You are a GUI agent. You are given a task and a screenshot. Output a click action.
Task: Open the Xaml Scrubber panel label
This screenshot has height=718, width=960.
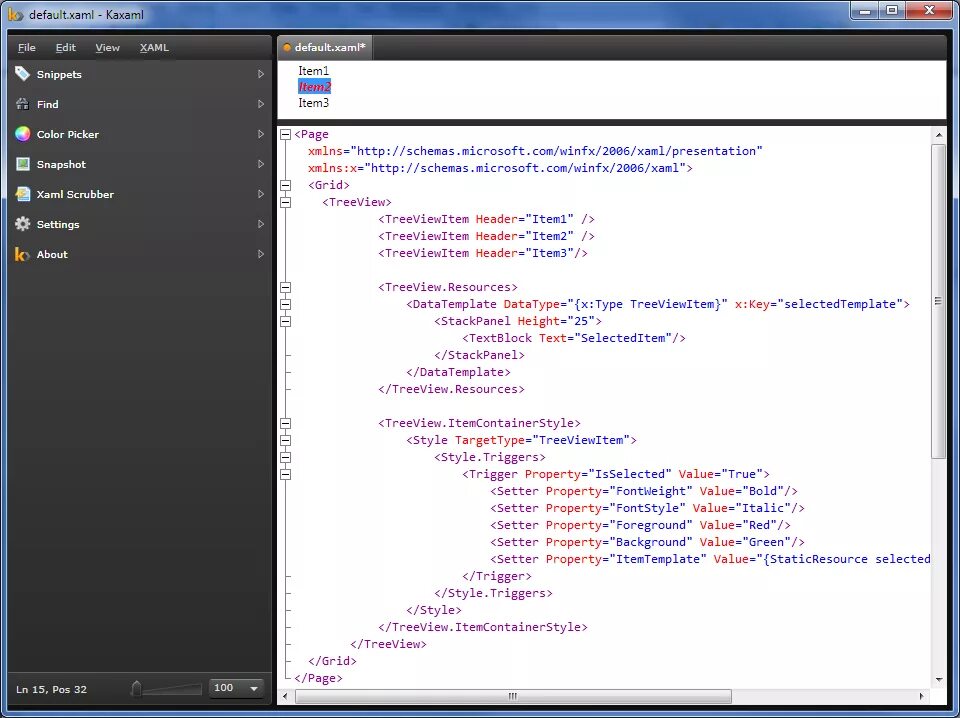tap(75, 195)
